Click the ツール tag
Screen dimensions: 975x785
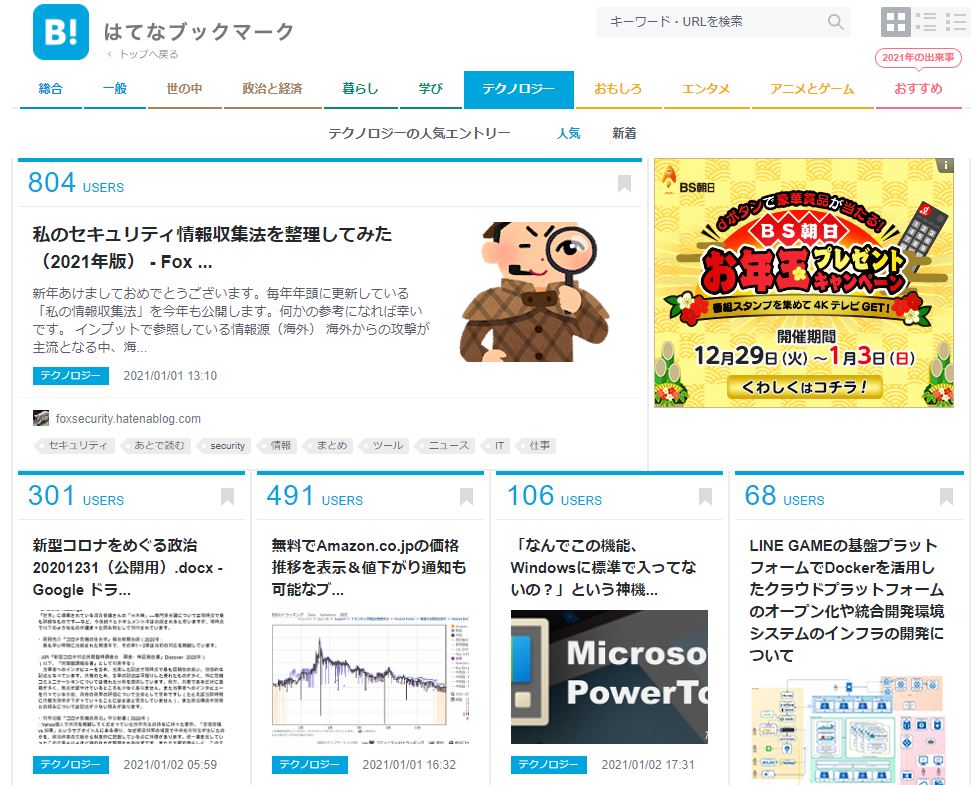(384, 445)
